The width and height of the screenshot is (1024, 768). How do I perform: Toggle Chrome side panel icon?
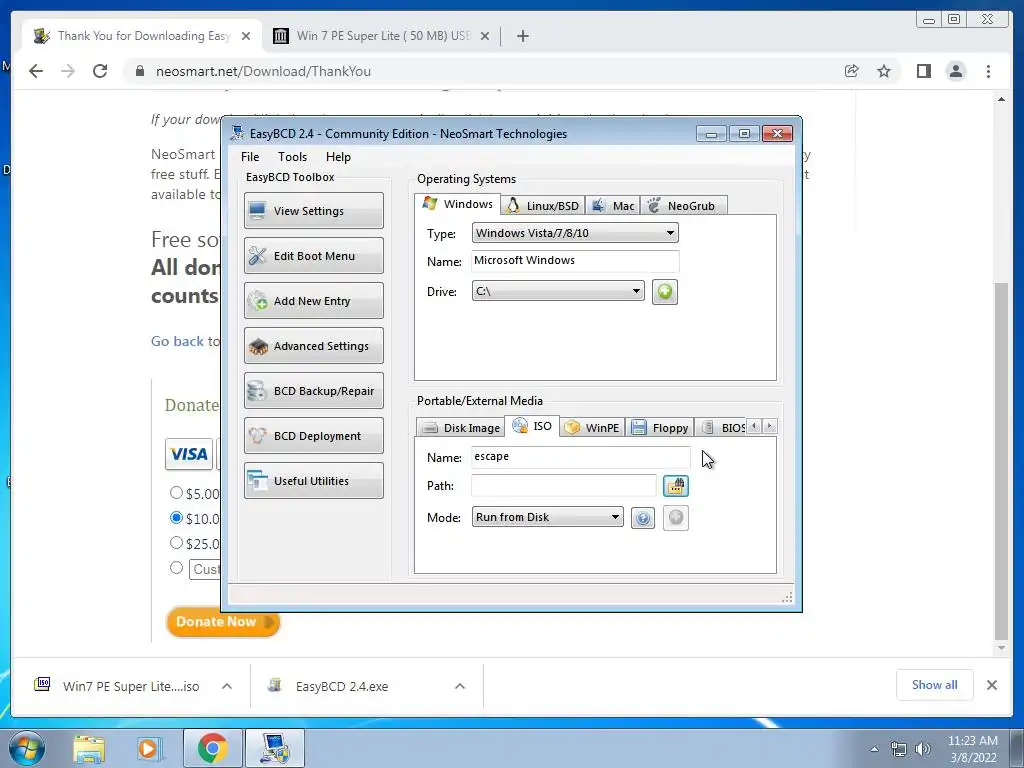923,71
